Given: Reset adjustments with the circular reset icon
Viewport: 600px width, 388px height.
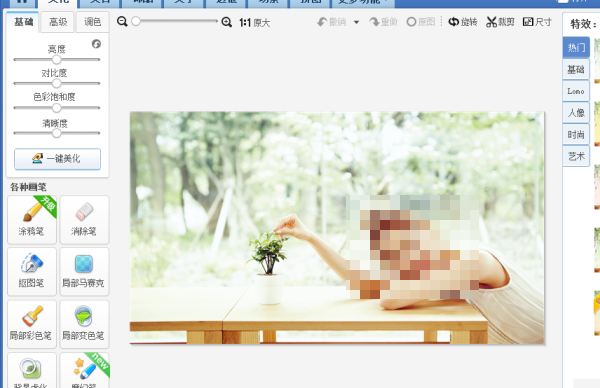Looking at the screenshot, I should pos(96,44).
